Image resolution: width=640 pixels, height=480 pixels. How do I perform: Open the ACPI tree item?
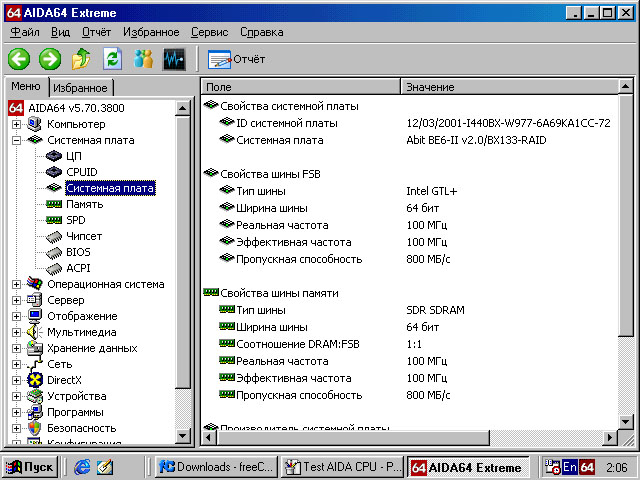tap(78, 268)
